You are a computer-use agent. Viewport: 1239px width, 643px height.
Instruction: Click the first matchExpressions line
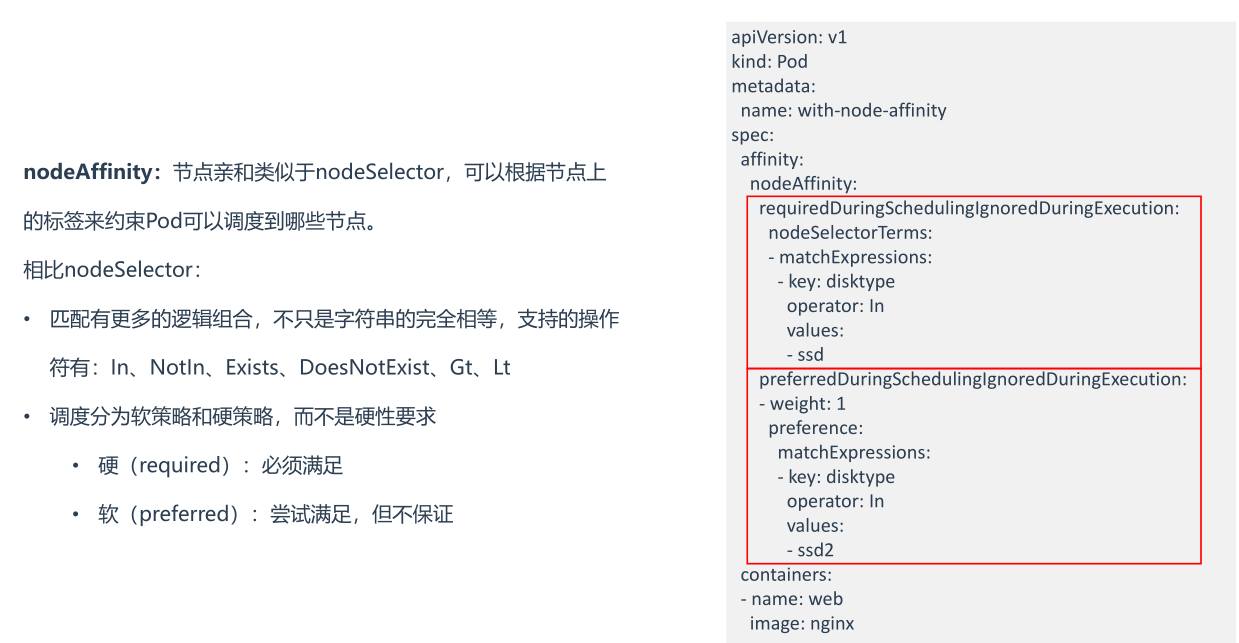850,257
